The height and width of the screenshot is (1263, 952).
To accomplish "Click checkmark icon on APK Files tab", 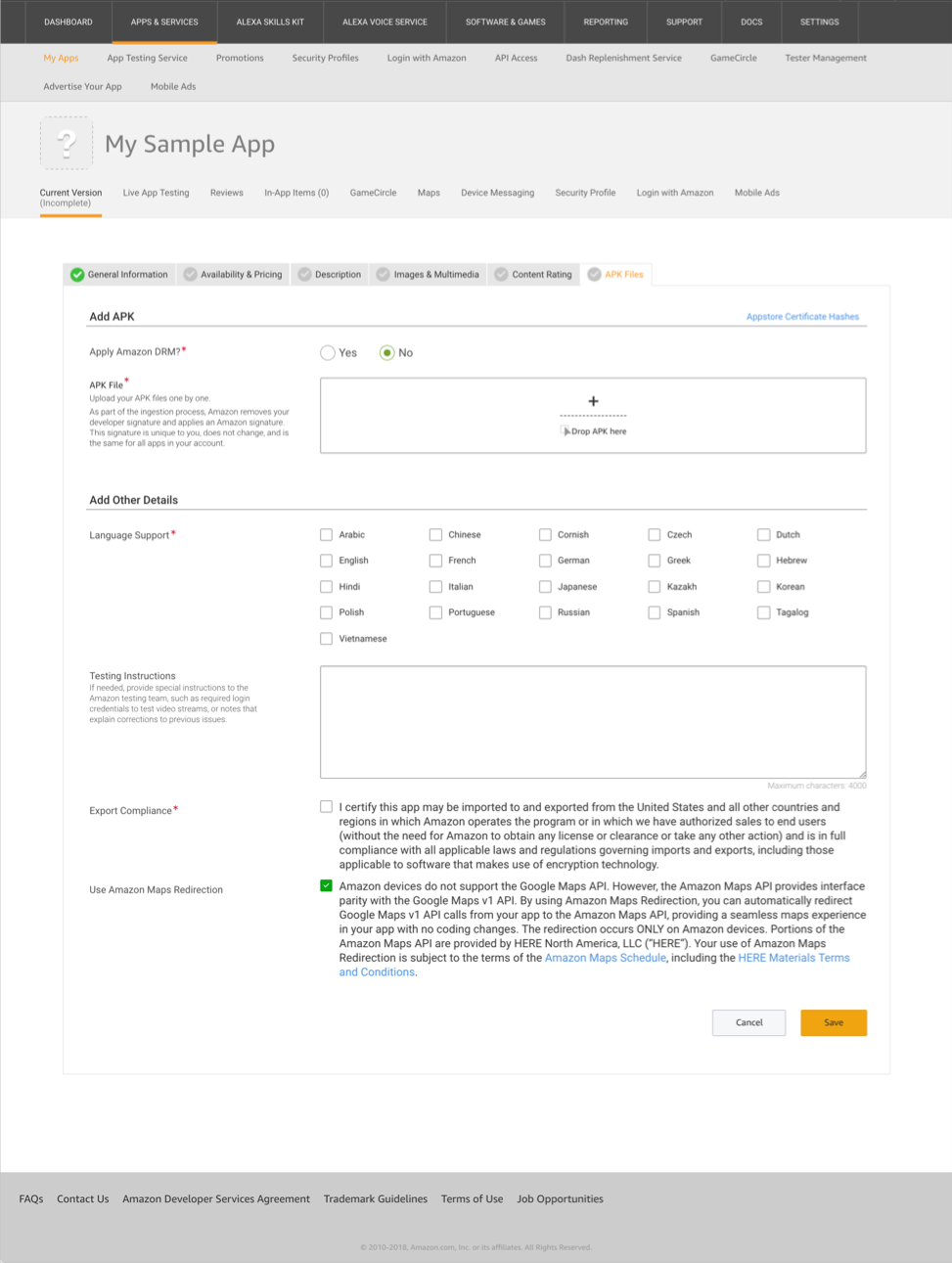I will pos(594,275).
